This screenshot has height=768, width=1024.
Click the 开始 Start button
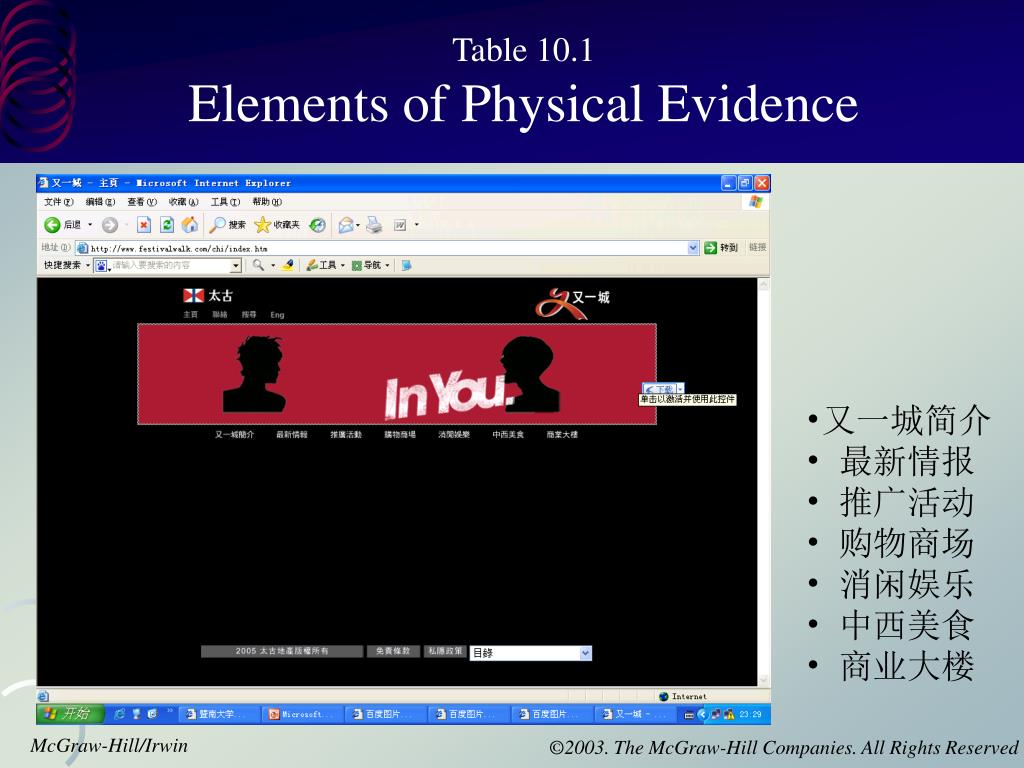(x=71, y=714)
